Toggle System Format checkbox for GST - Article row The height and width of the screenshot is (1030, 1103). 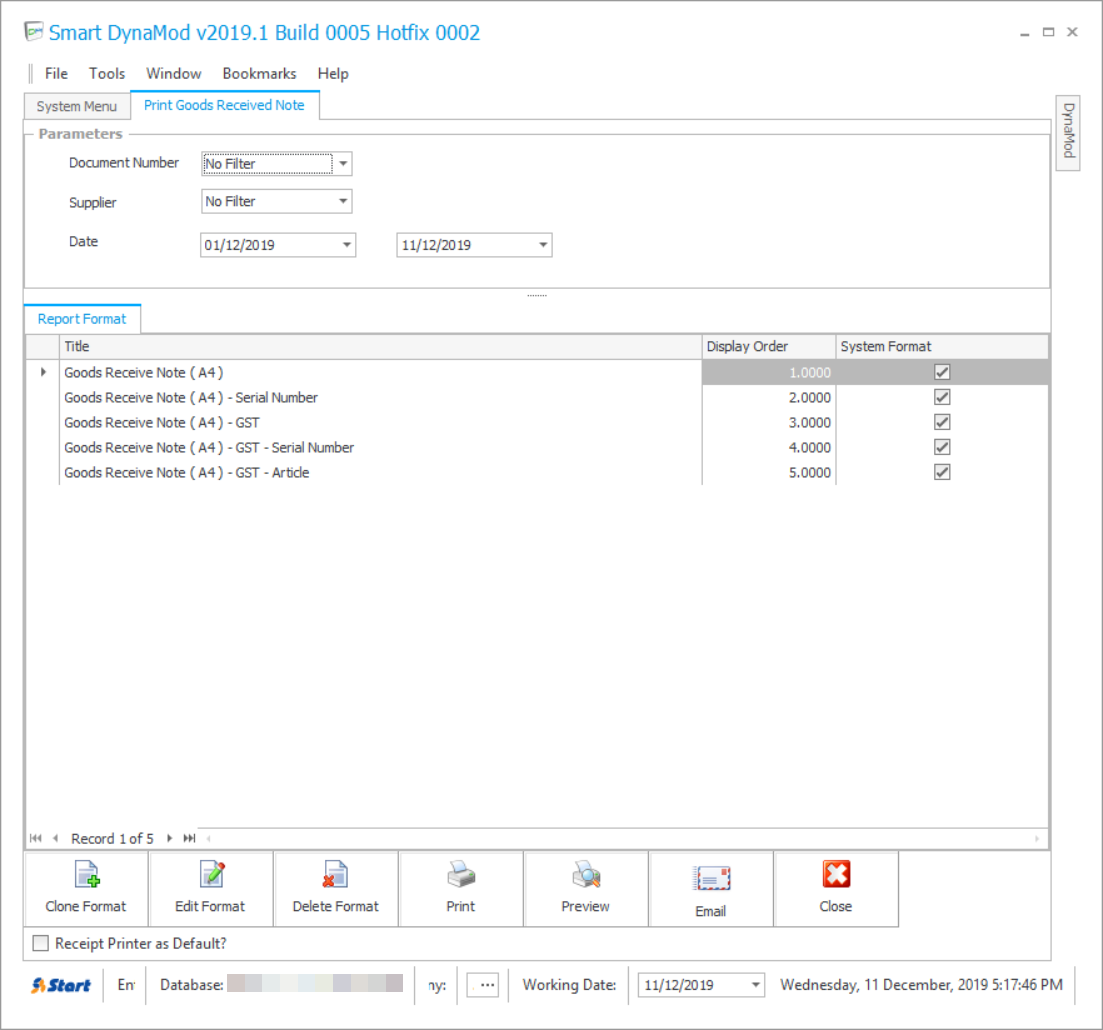click(x=942, y=472)
